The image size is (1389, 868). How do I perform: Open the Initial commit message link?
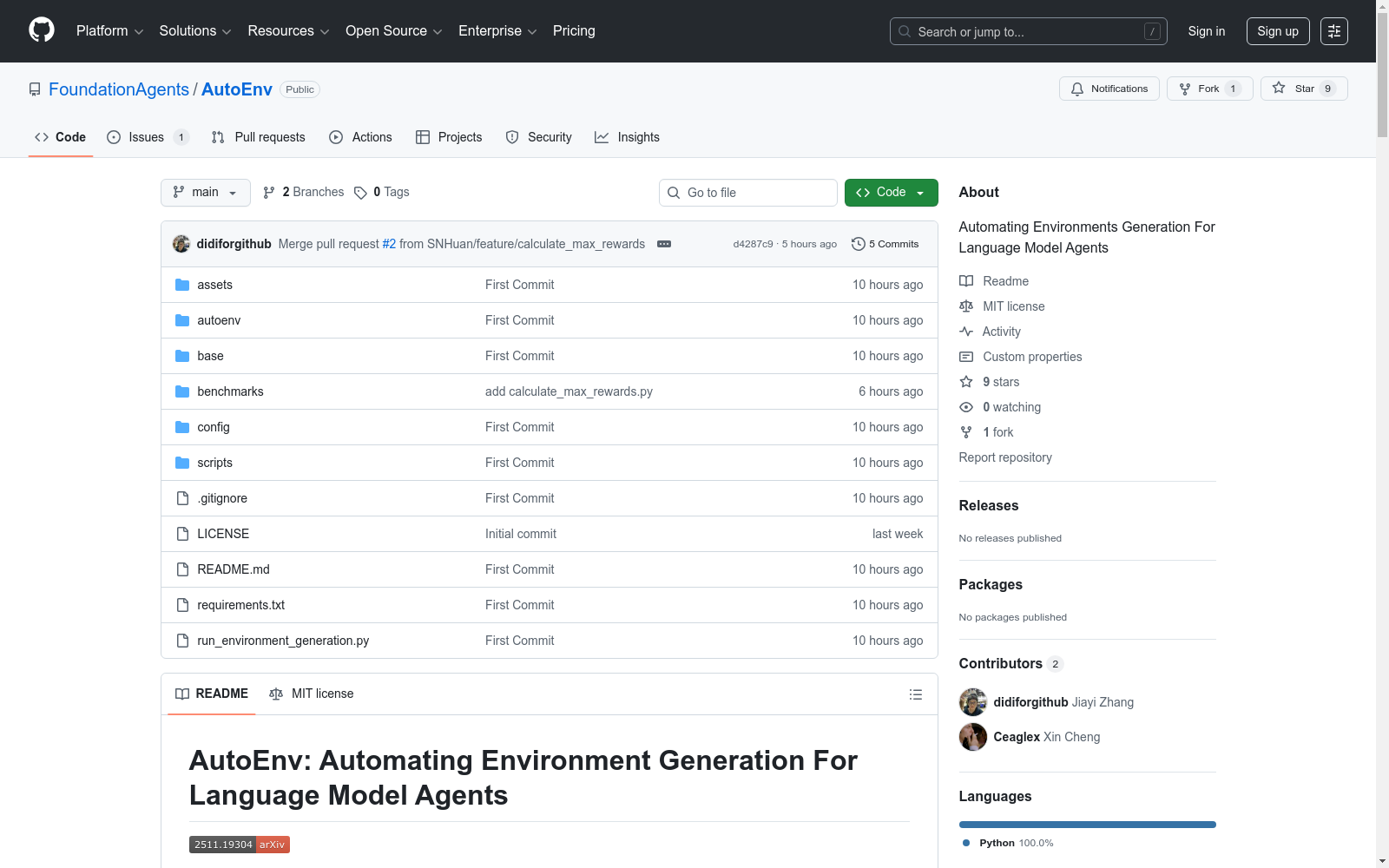click(x=521, y=534)
